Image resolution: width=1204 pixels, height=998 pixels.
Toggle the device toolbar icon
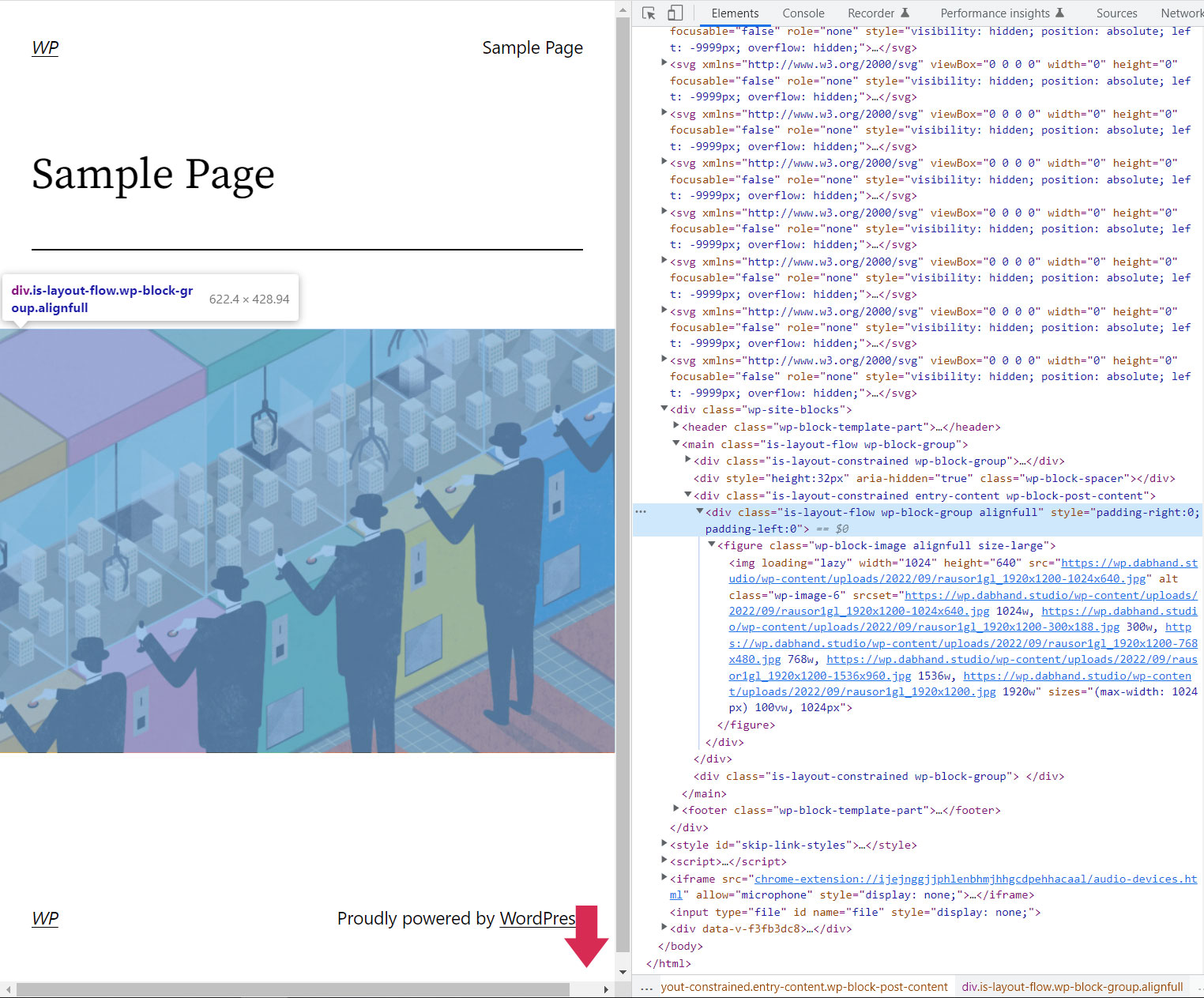tap(675, 13)
